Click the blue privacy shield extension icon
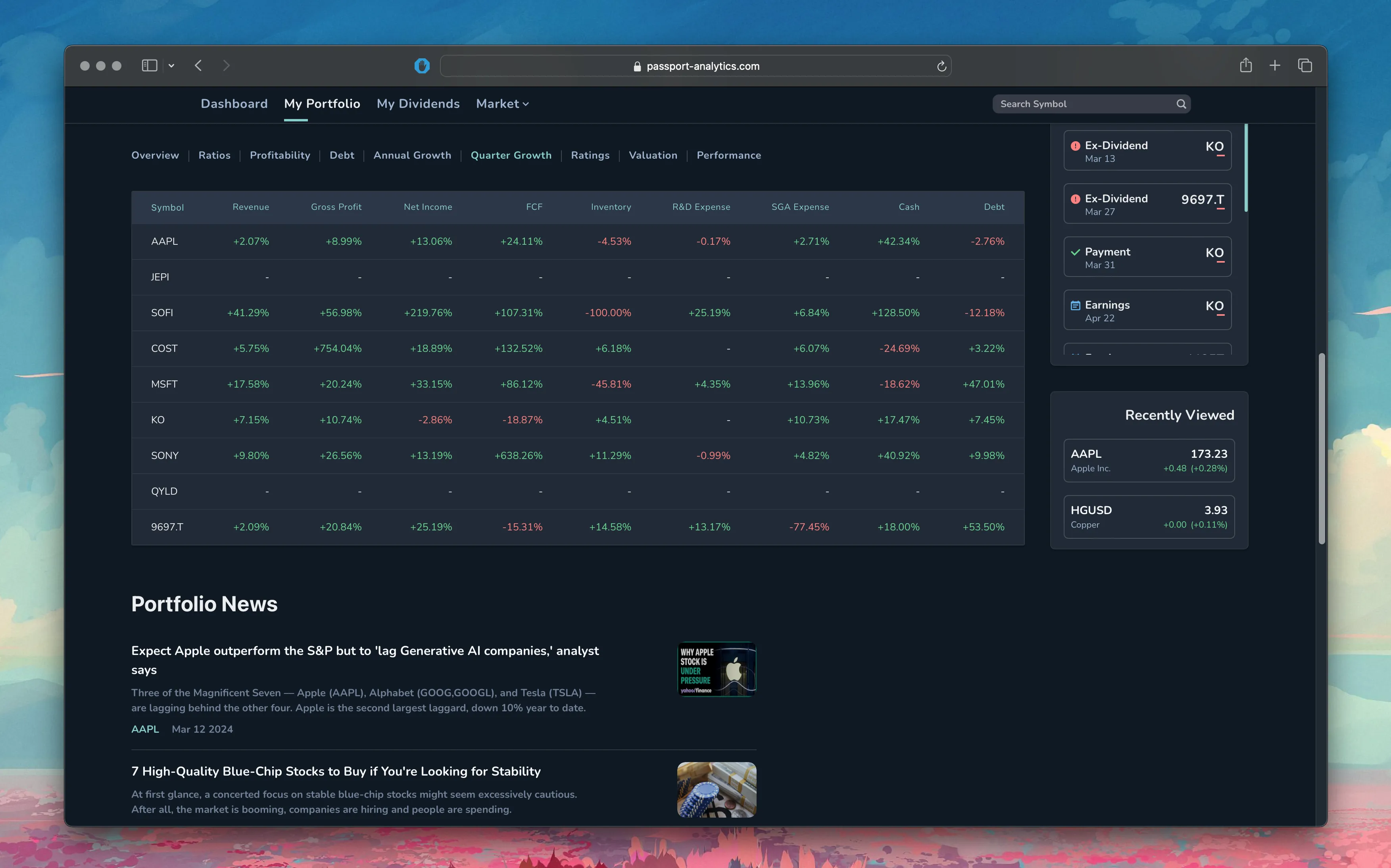The height and width of the screenshot is (868, 1391). tap(422, 66)
